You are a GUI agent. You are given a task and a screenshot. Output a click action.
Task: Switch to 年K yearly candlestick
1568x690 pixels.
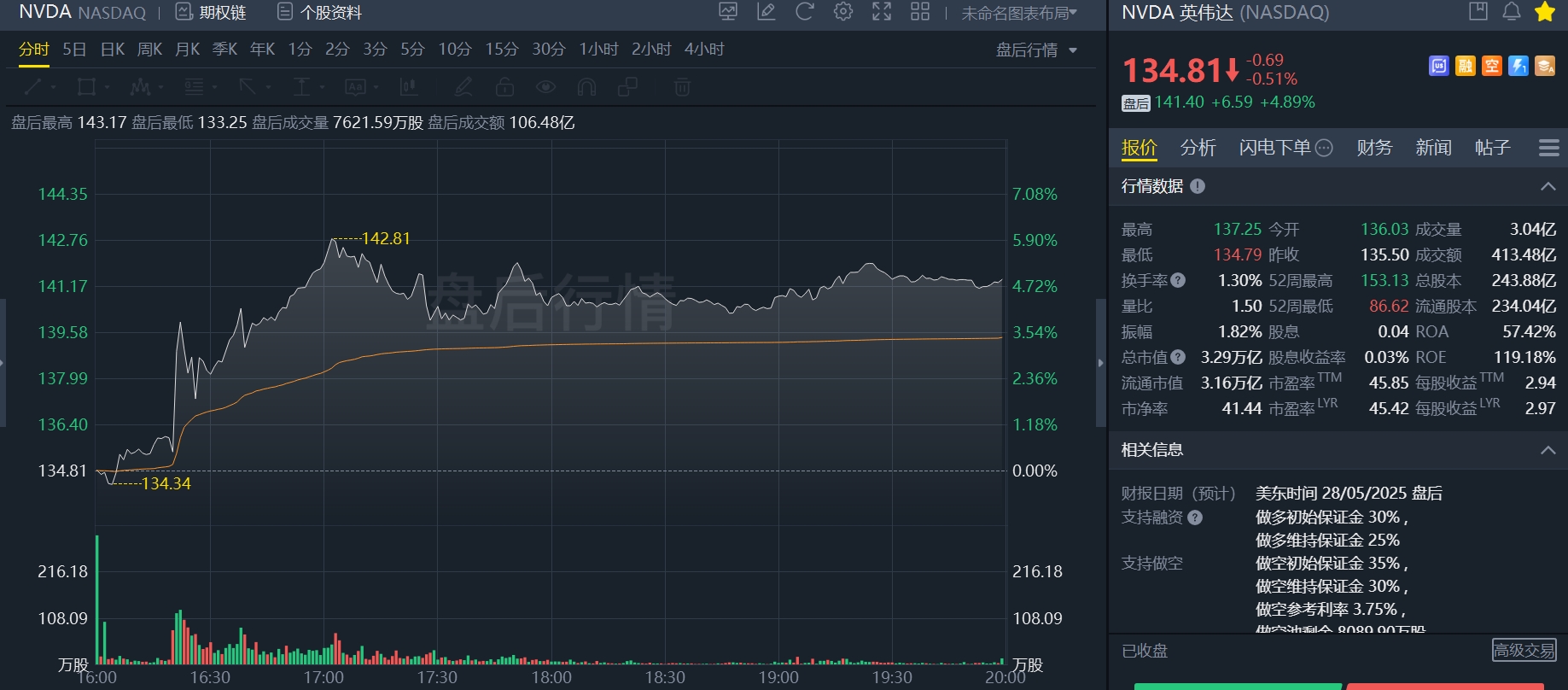coord(262,50)
